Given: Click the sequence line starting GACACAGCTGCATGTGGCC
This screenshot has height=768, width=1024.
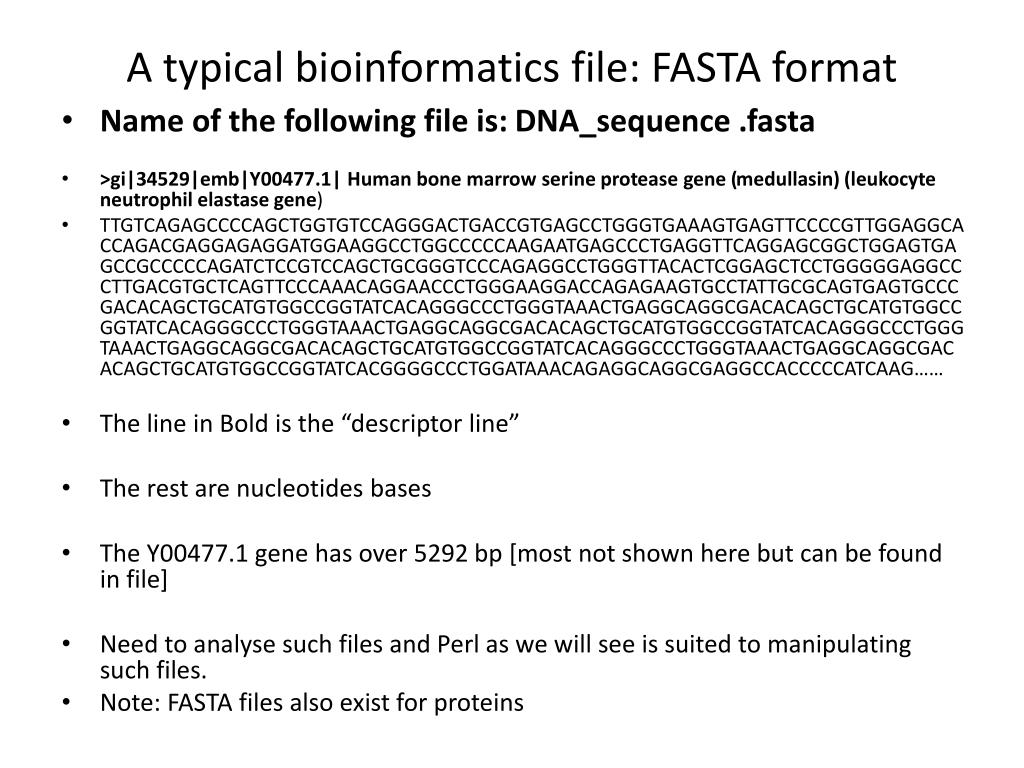Looking at the screenshot, I should click(x=531, y=307).
